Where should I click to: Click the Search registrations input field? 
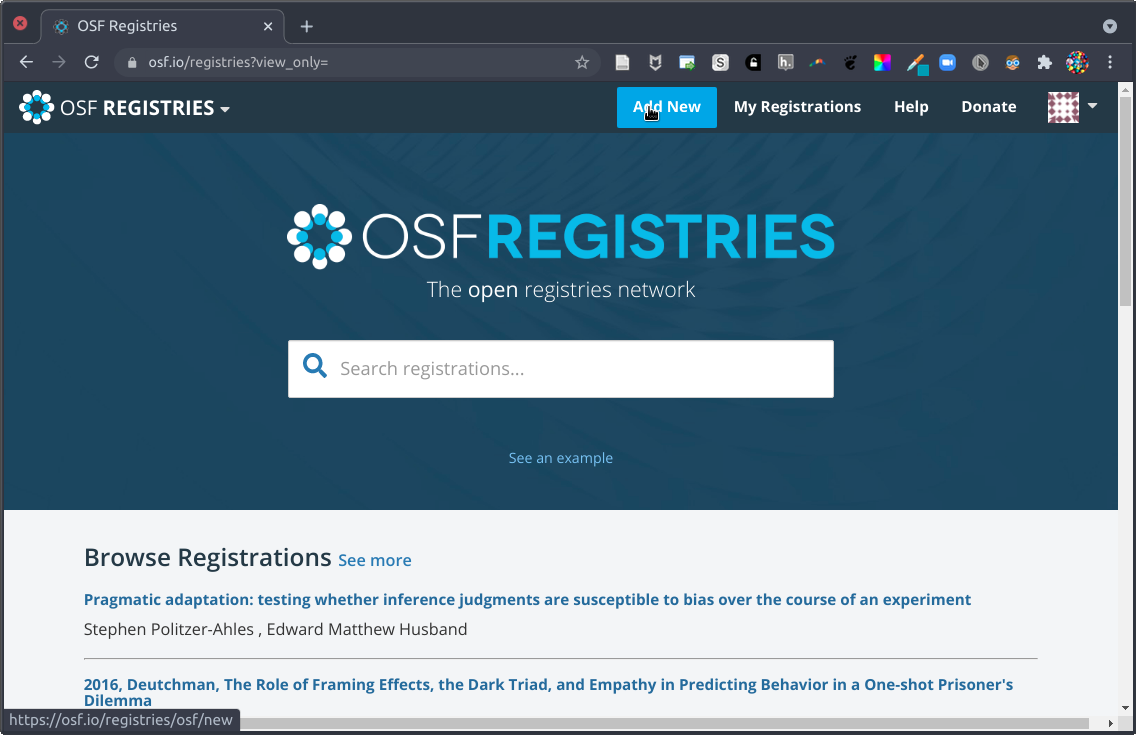coord(580,369)
